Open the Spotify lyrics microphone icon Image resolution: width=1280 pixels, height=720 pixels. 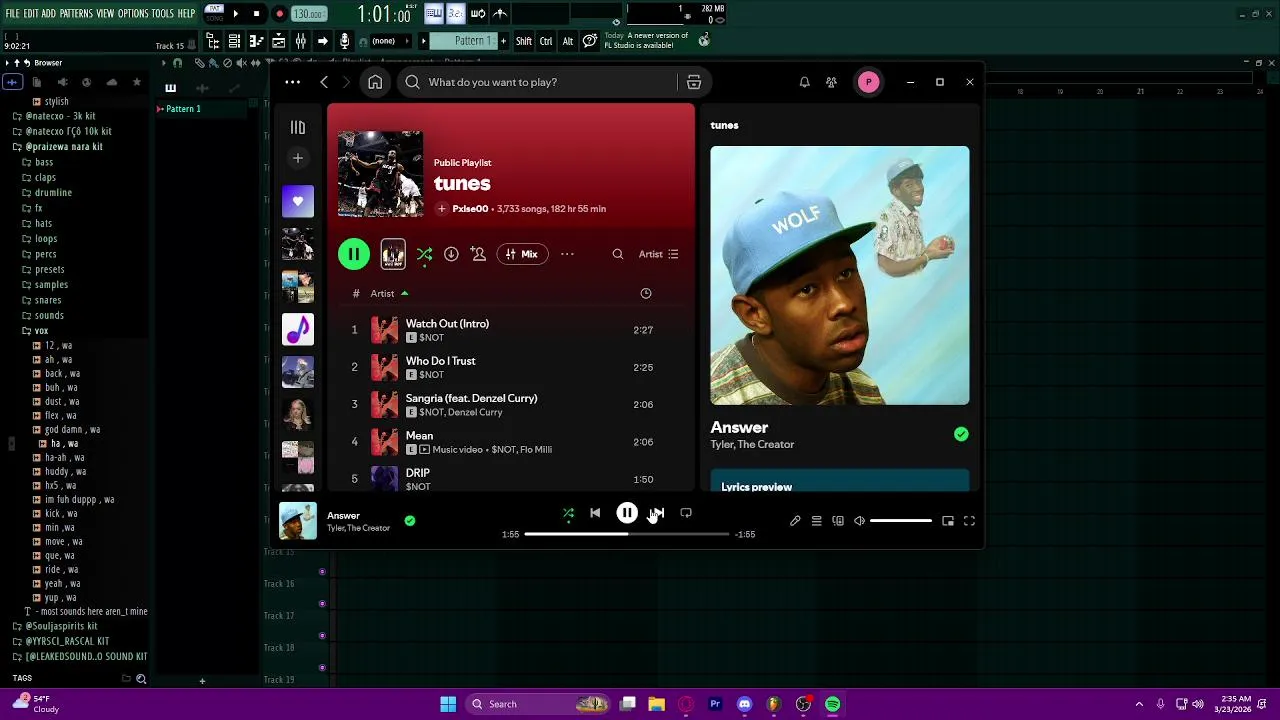(795, 521)
